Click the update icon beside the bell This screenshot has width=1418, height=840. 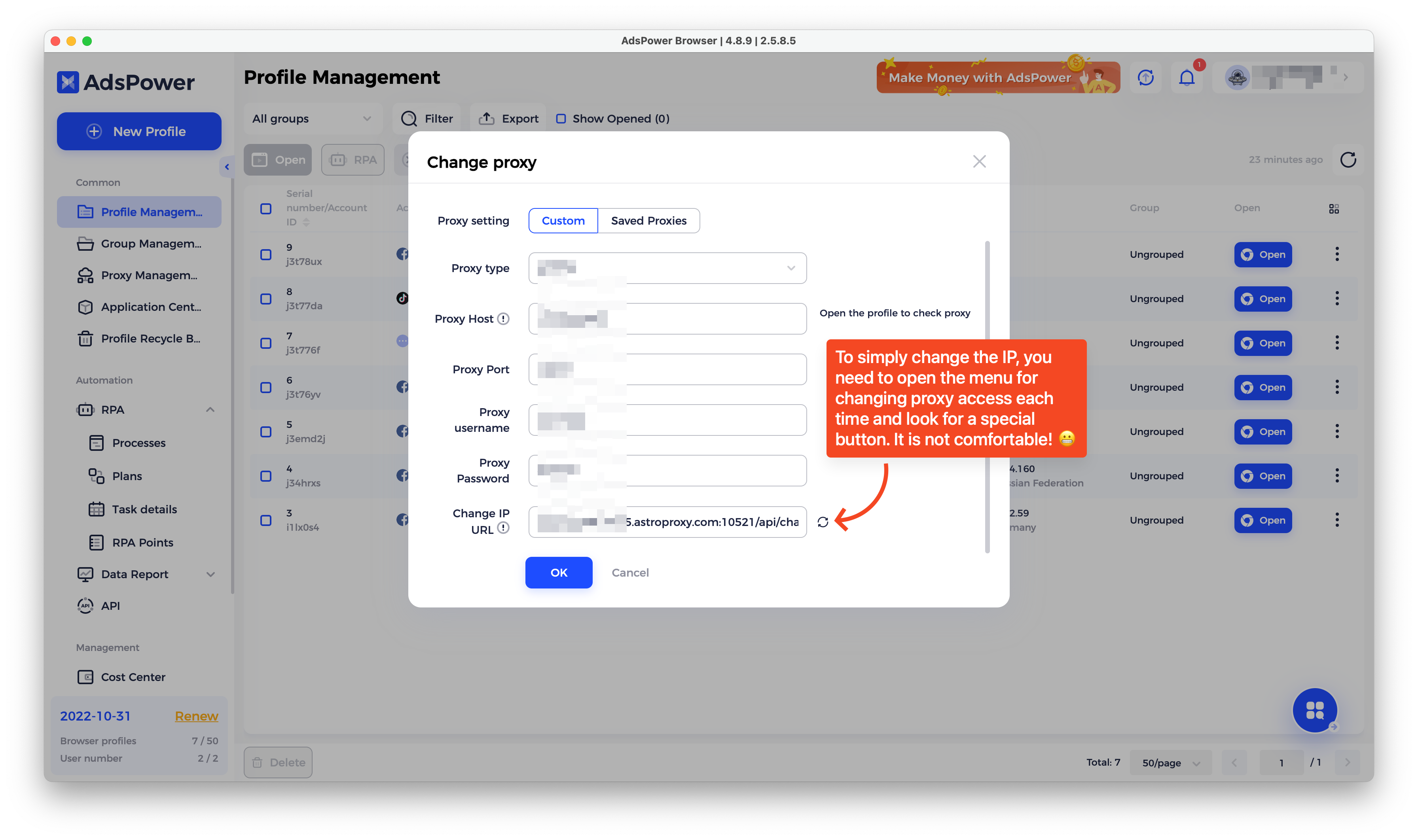(1146, 78)
